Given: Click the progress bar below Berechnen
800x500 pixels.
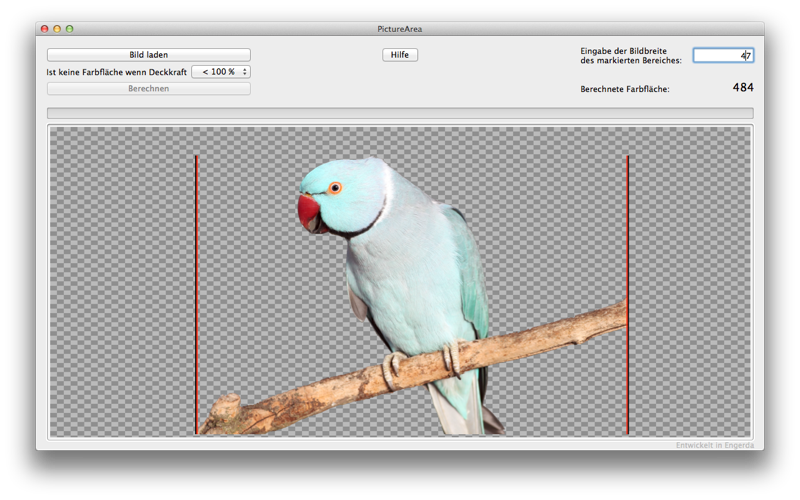Looking at the screenshot, I should 400,113.
